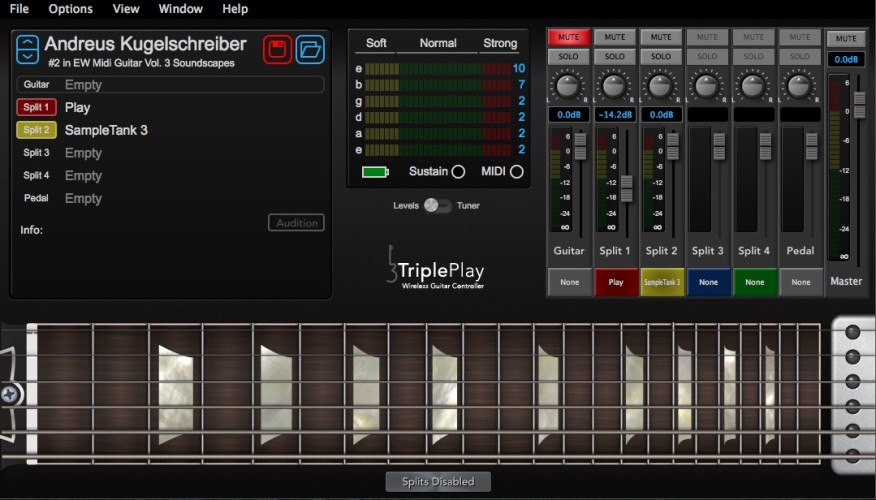
Task: Select the Pedal row label
Action: [36, 198]
